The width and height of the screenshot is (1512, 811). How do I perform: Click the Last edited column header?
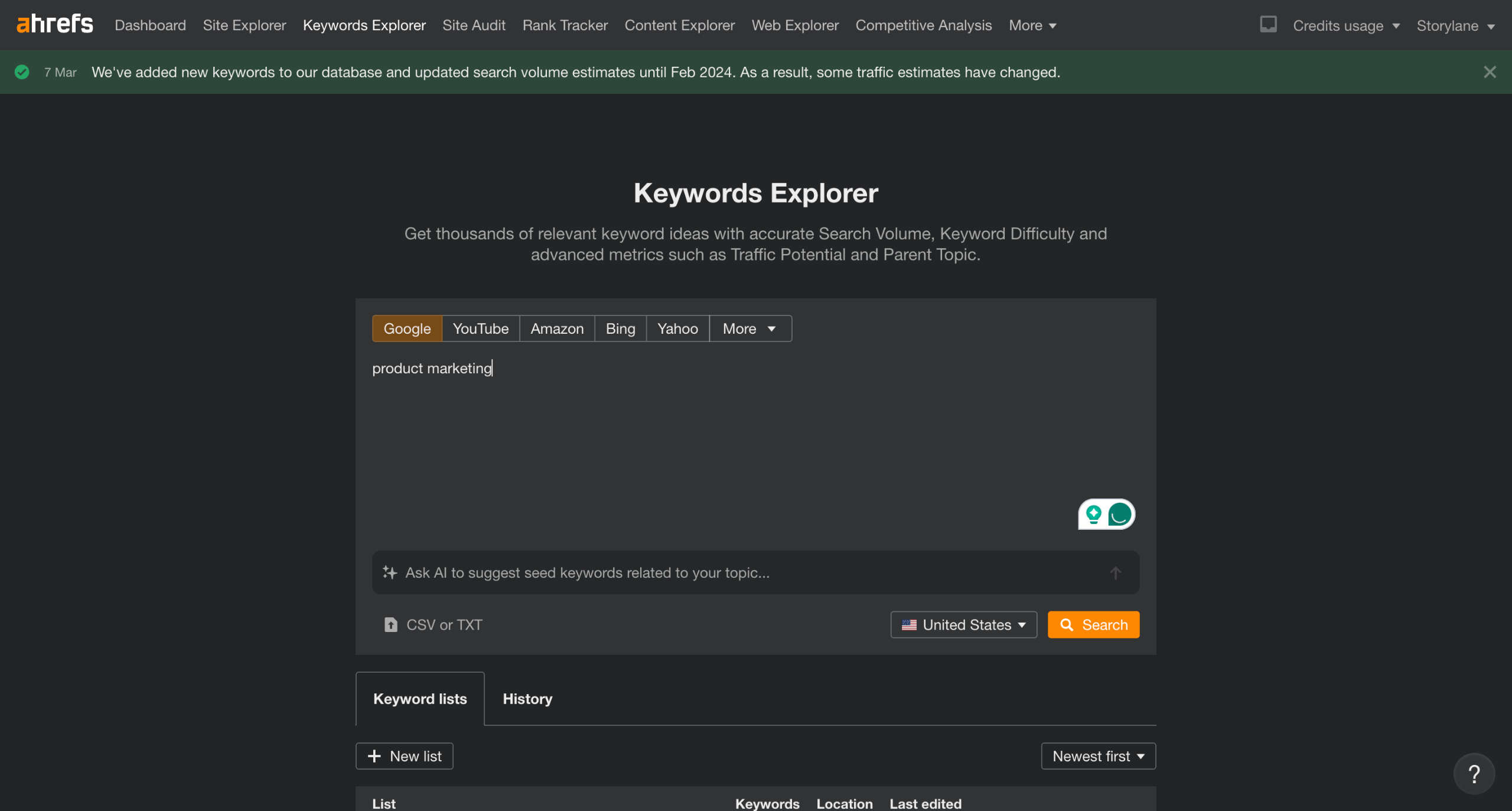coord(926,803)
